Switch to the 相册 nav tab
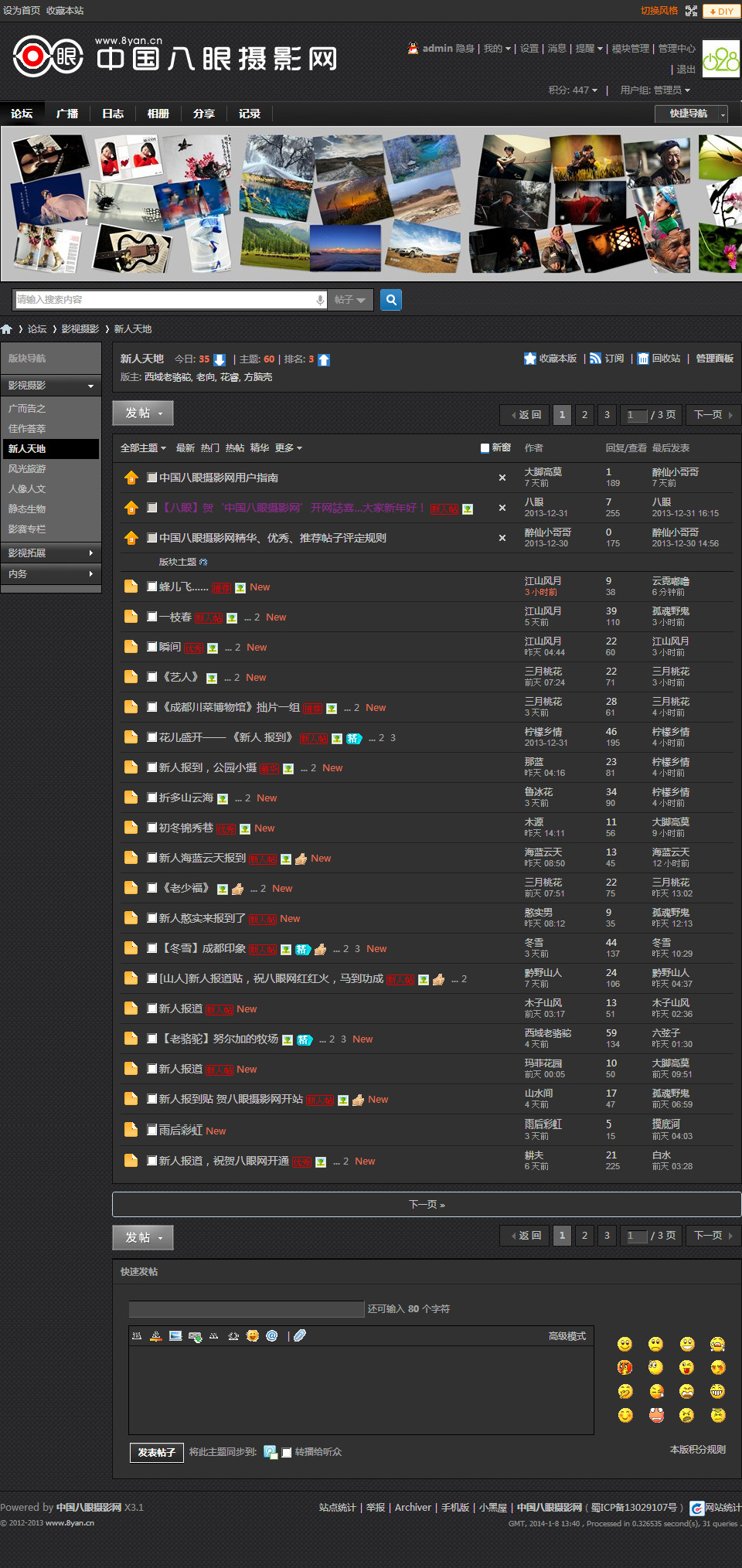Viewport: 742px width, 1568px height. click(158, 114)
